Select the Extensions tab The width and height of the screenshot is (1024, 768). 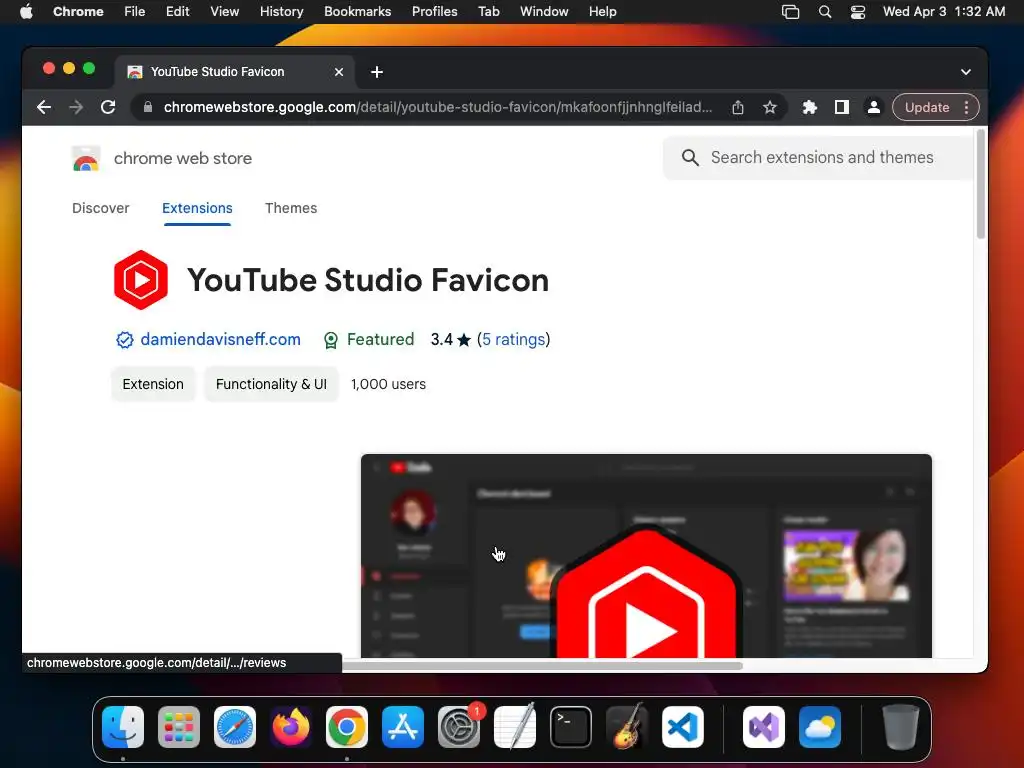pos(197,208)
